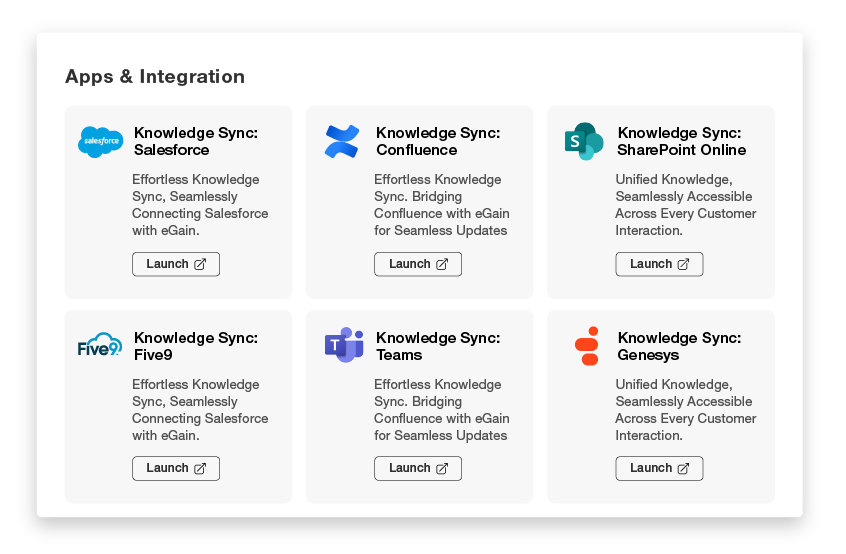Viewport: 846px width, 554px height.
Task: Launch Knowledge Sync for Five9
Action: pos(176,468)
